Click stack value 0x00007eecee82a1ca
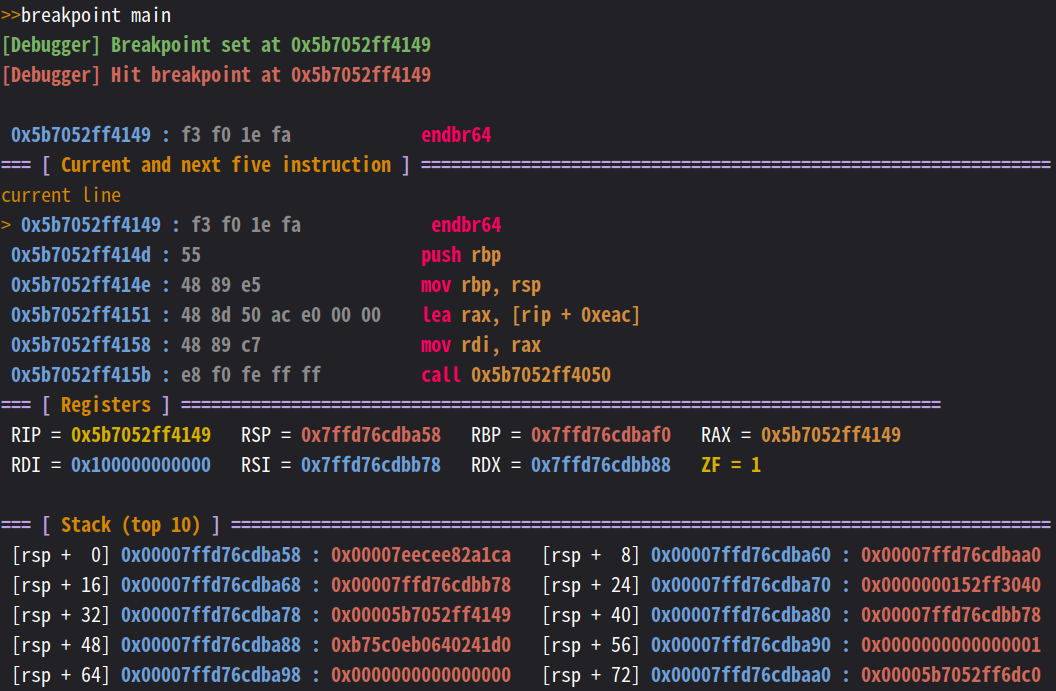Image resolution: width=1056 pixels, height=691 pixels. pos(421,556)
